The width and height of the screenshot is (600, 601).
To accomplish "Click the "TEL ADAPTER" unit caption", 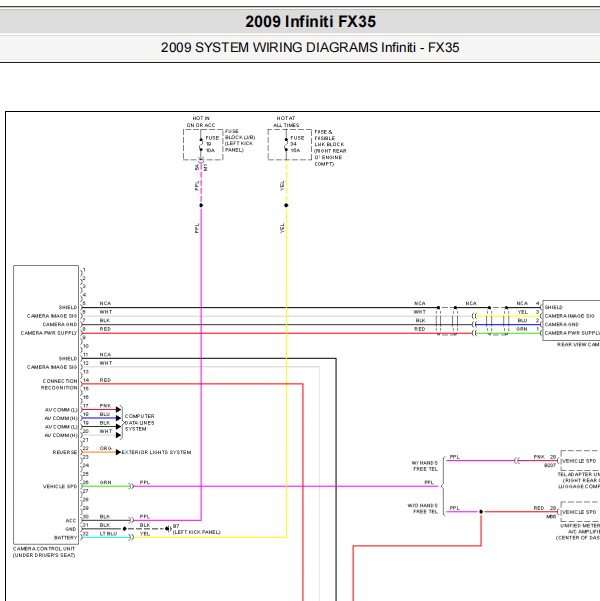I will point(579,480).
